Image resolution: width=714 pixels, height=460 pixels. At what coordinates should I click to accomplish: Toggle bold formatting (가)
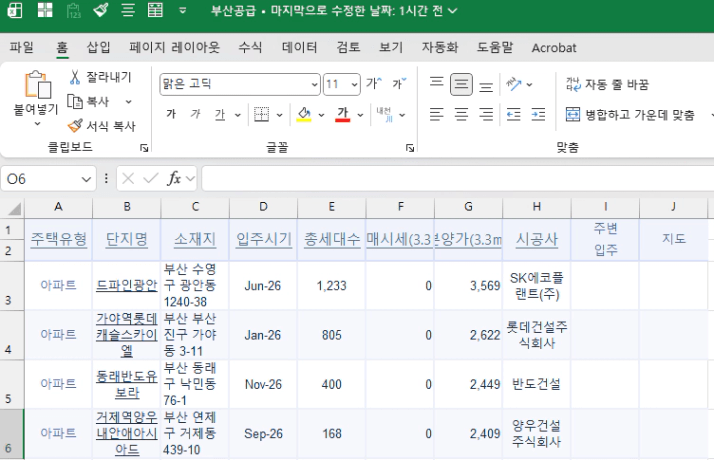pos(170,114)
